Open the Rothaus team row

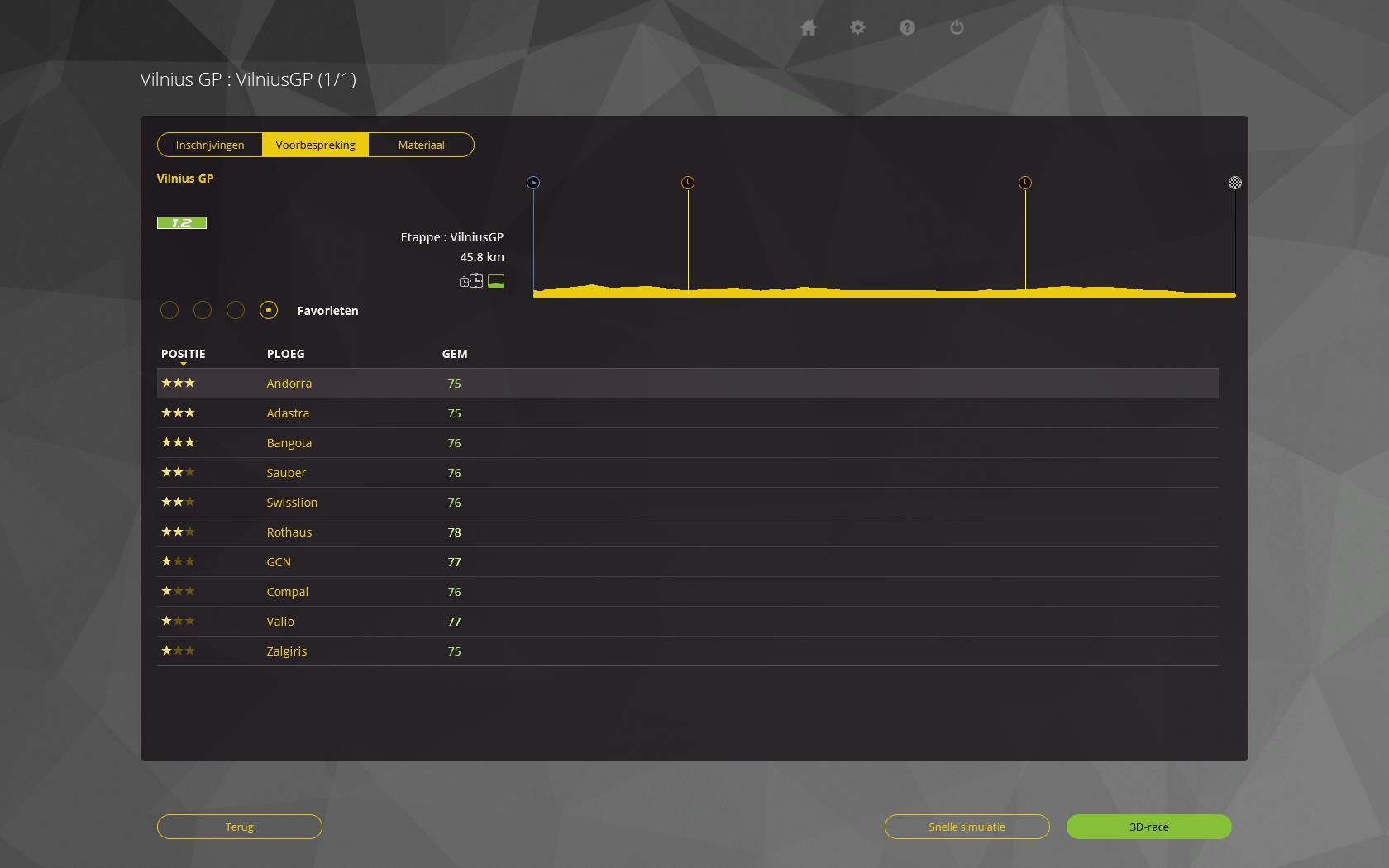click(289, 532)
